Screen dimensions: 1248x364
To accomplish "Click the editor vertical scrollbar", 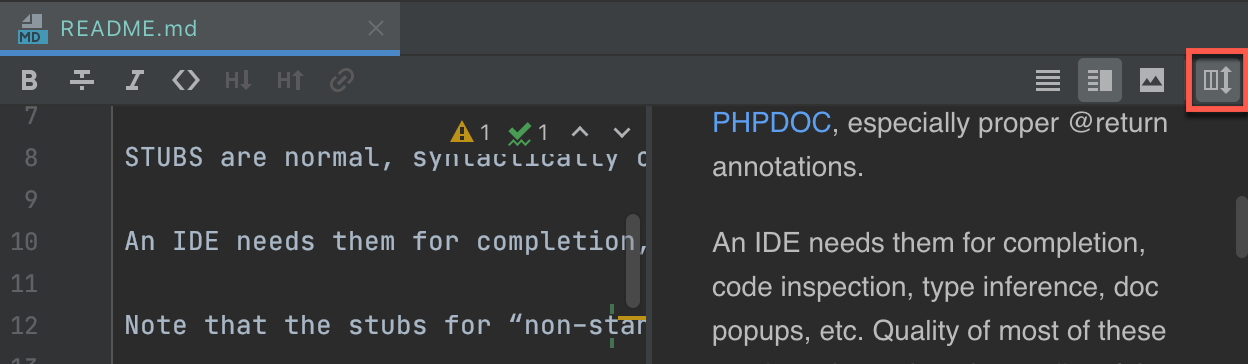I will pyautogui.click(x=632, y=260).
